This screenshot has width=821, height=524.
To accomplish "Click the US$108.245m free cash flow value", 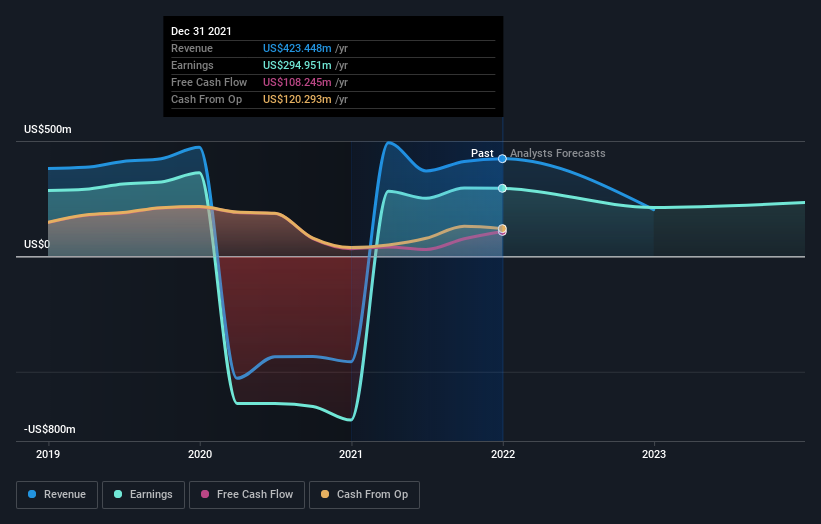I will 297,82.
